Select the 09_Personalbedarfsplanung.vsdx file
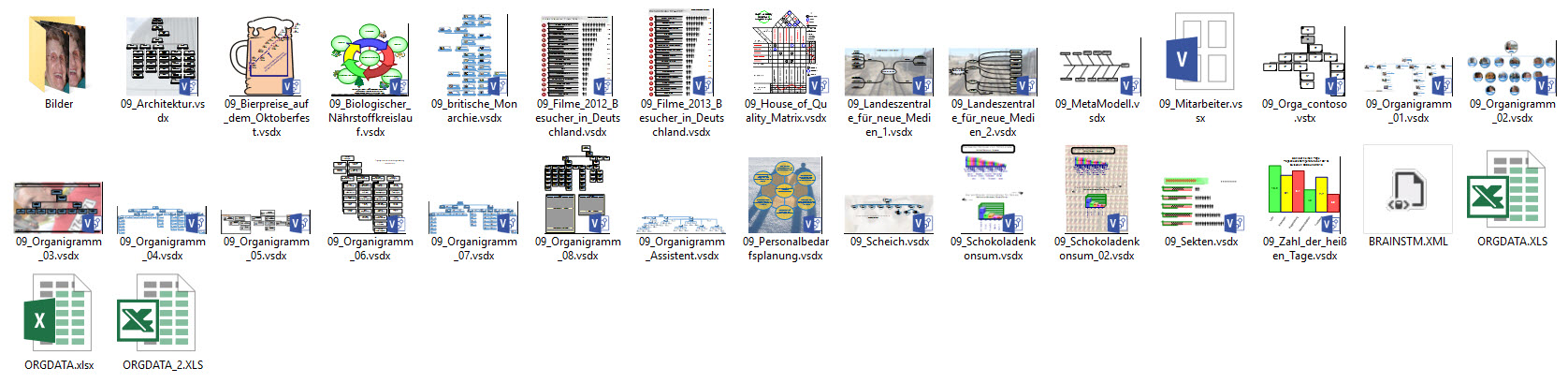This screenshot has height=383, width=1568. [x=786, y=195]
